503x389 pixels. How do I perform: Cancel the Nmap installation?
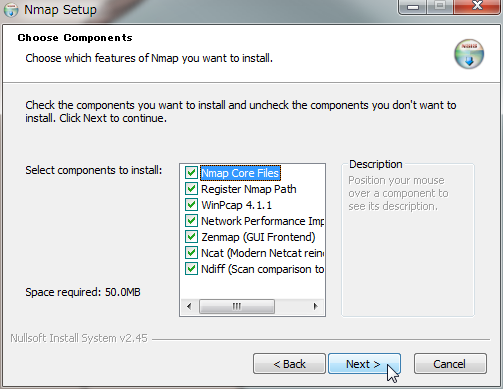click(450, 364)
